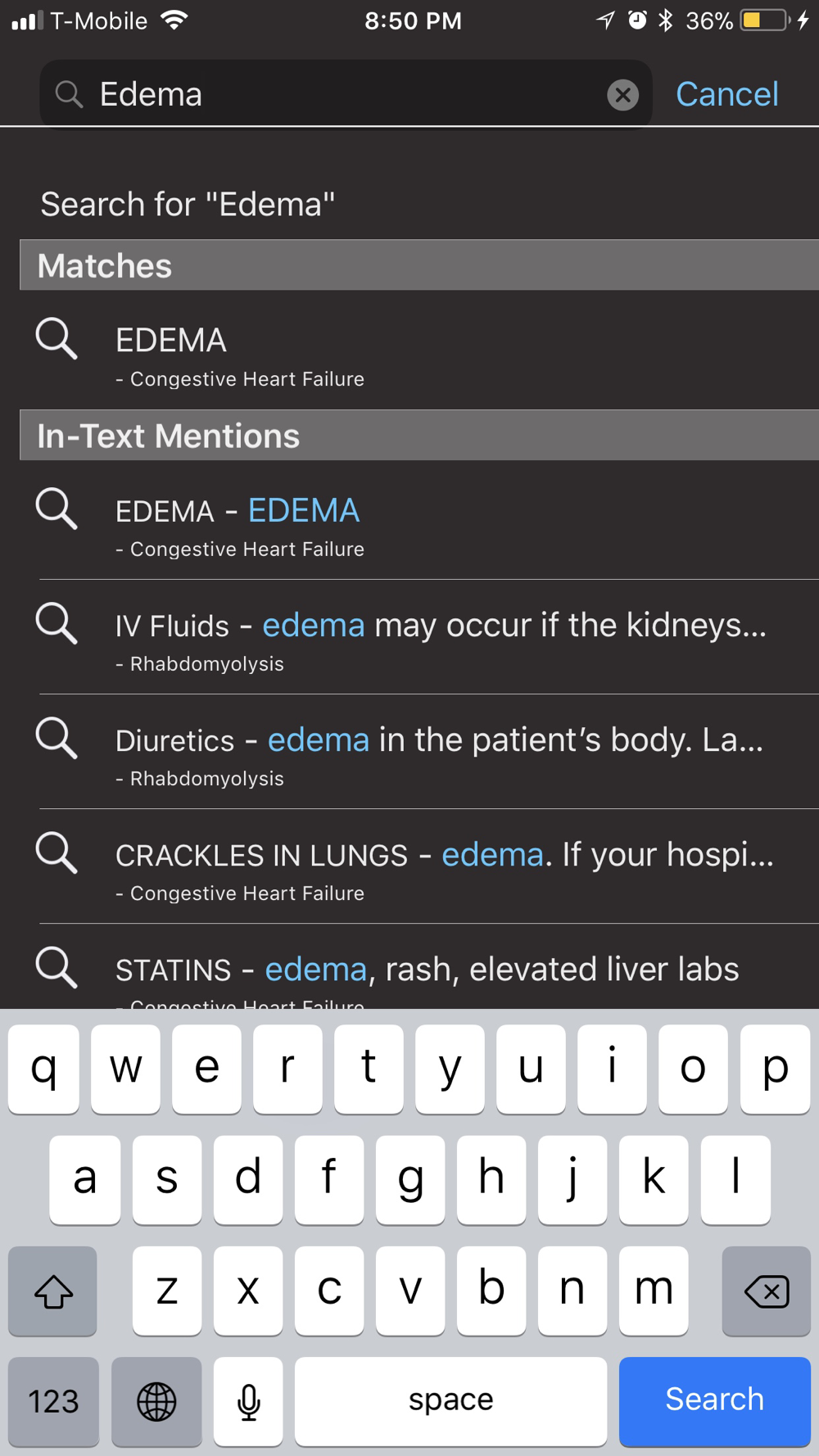Cancel the search
This screenshot has height=1456, width=819.
[726, 94]
